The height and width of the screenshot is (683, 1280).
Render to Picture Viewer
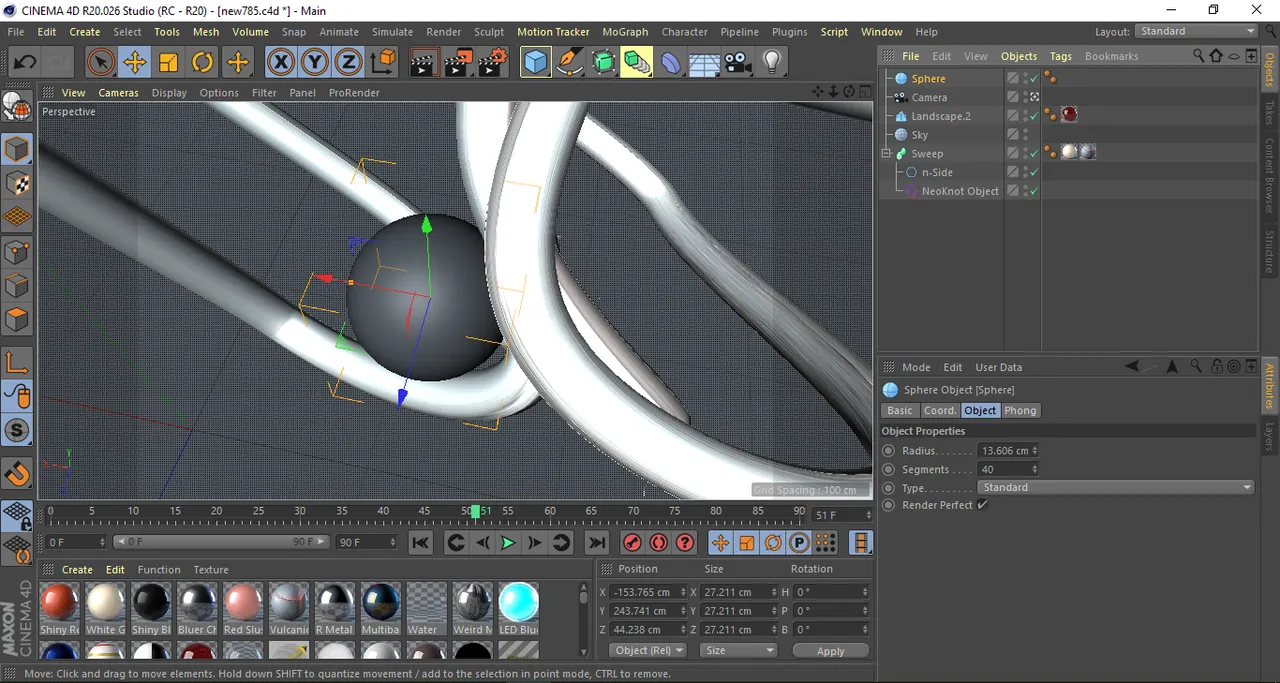point(457,63)
